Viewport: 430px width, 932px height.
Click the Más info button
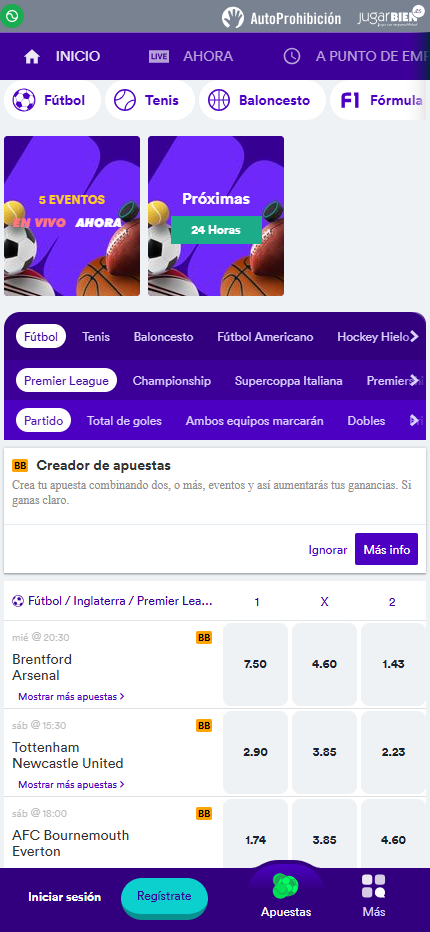click(387, 549)
